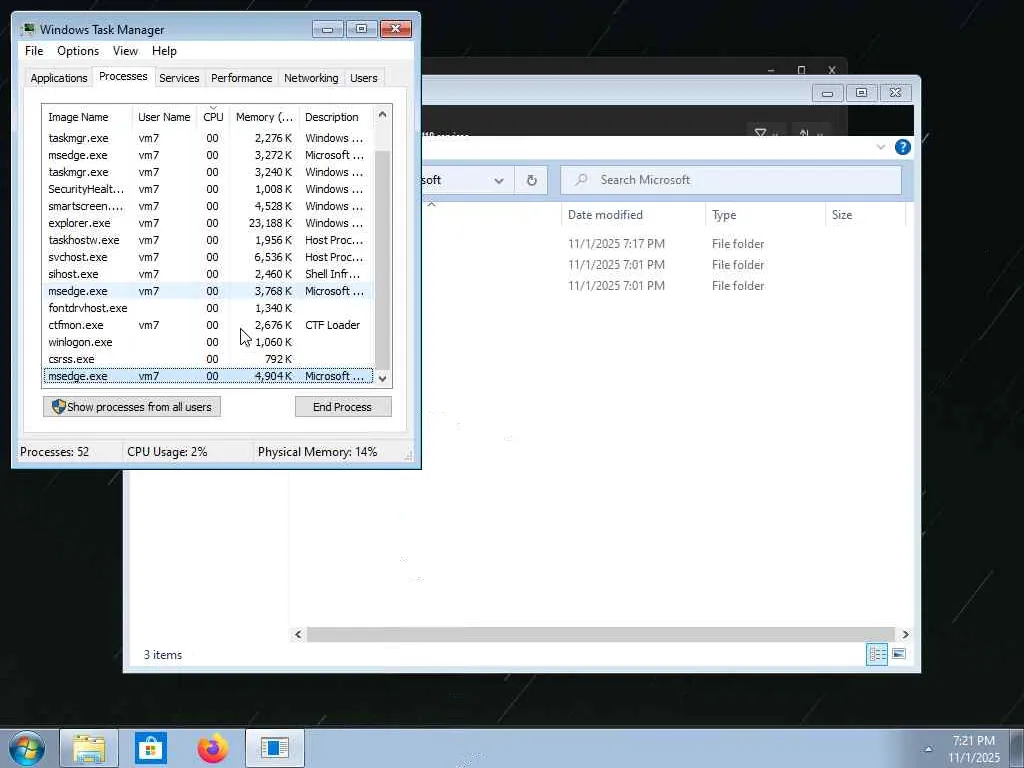Select the sihost.exe process
This screenshot has width=1024, height=768.
208,274
